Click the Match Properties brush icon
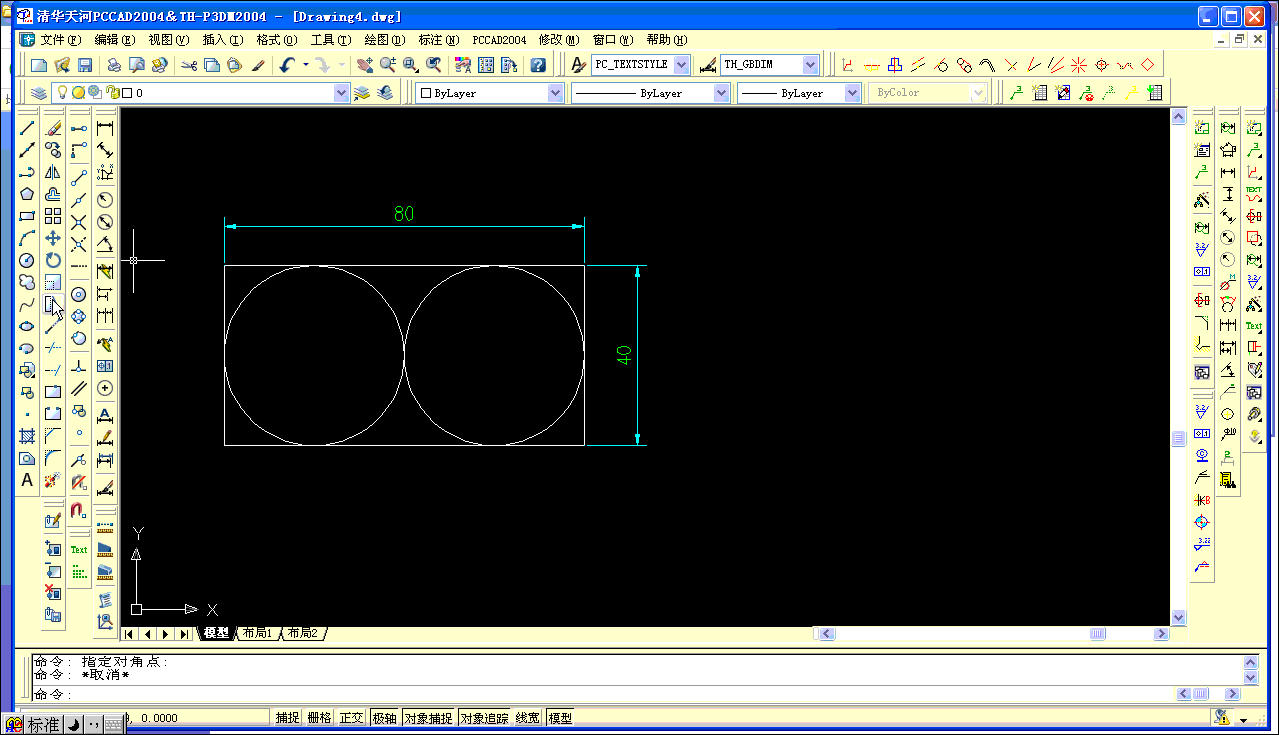 pos(258,65)
